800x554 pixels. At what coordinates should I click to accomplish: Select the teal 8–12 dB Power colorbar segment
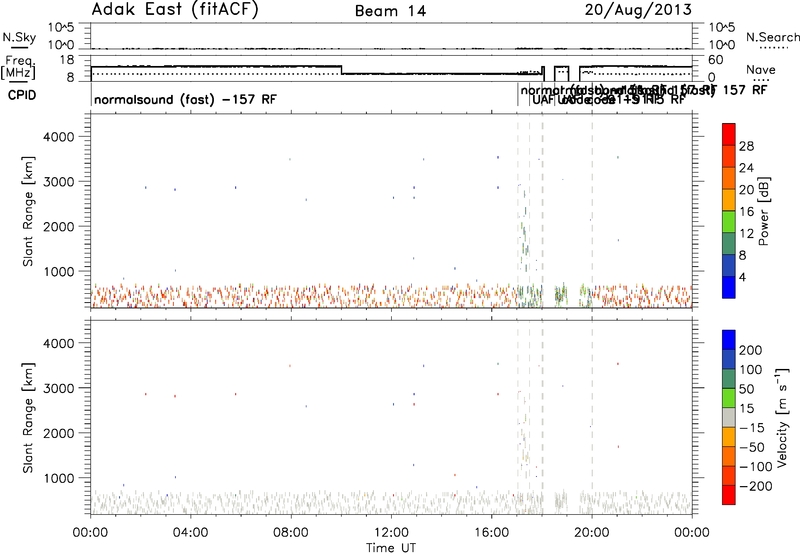729,243
